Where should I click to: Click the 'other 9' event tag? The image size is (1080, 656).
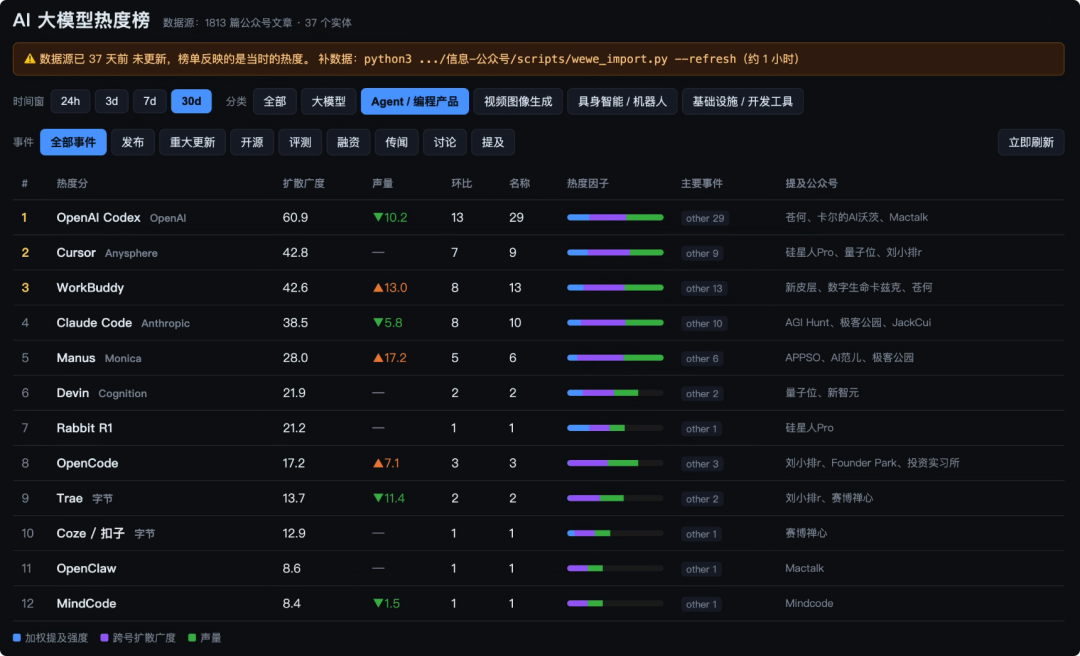tap(702, 254)
